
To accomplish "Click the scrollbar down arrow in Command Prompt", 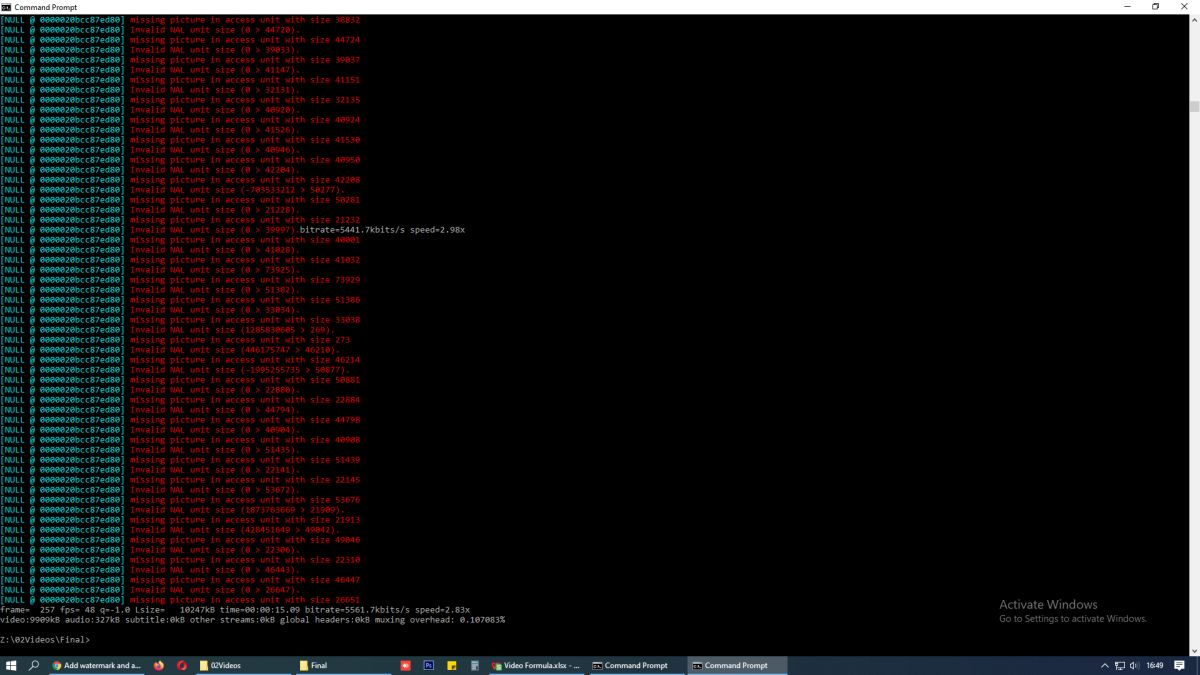I will 1194,650.
